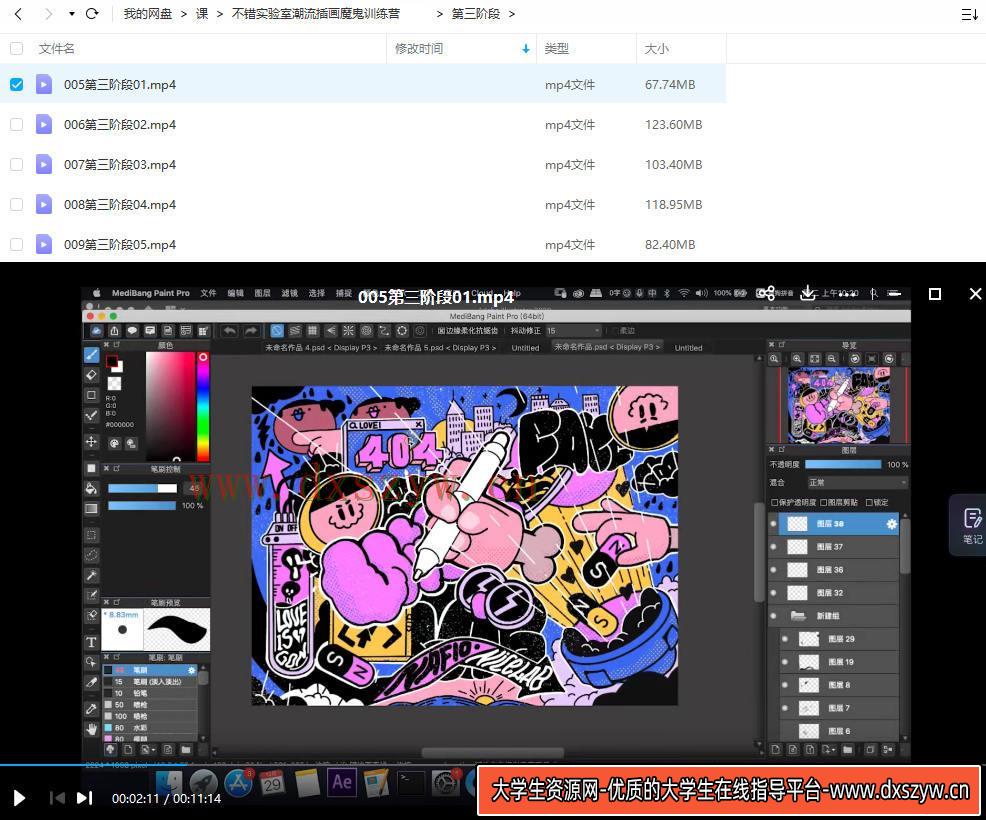Download the video via player download icon
This screenshot has width=986, height=820.
pyautogui.click(x=808, y=293)
